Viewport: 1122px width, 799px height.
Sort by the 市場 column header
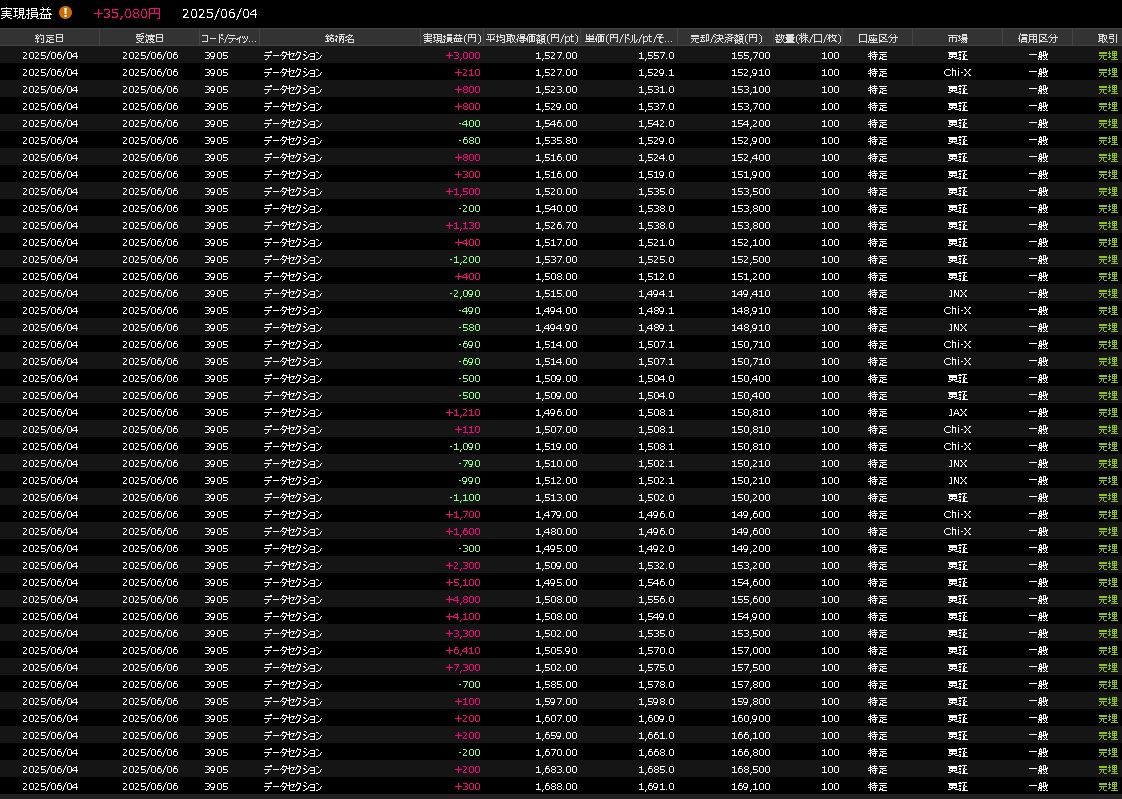point(957,38)
